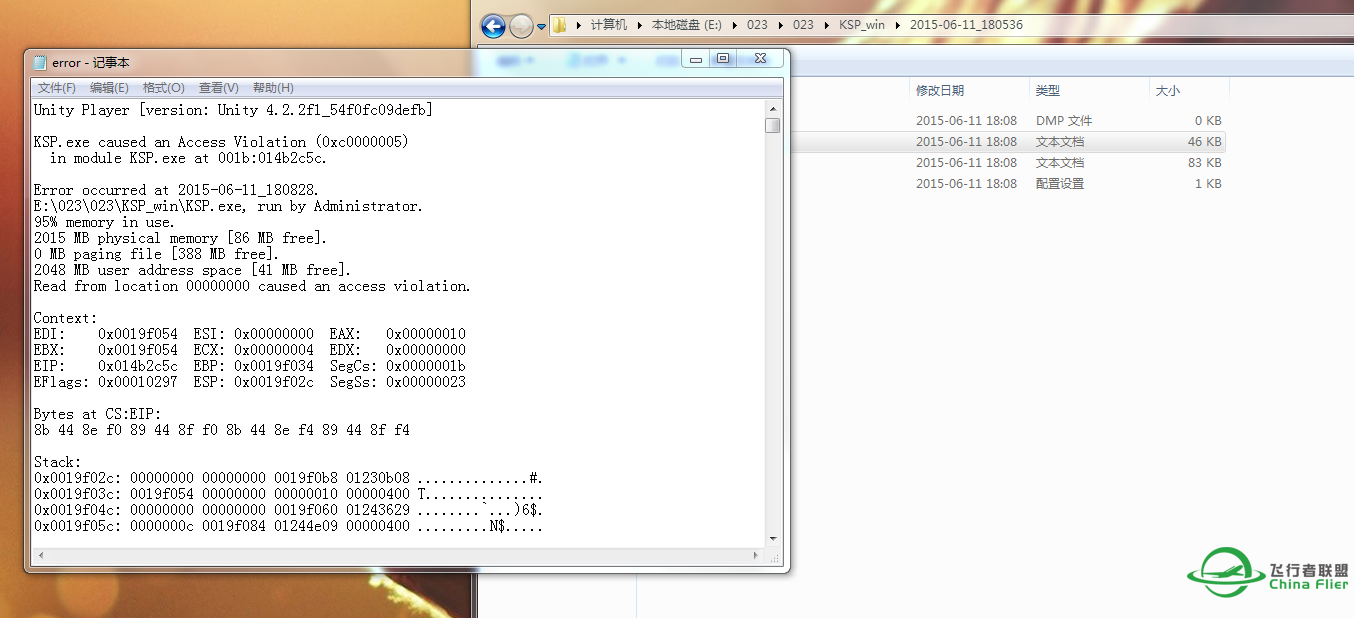Open the recent pages dropdown beside the forward button
1354x618 pixels.
(541, 27)
